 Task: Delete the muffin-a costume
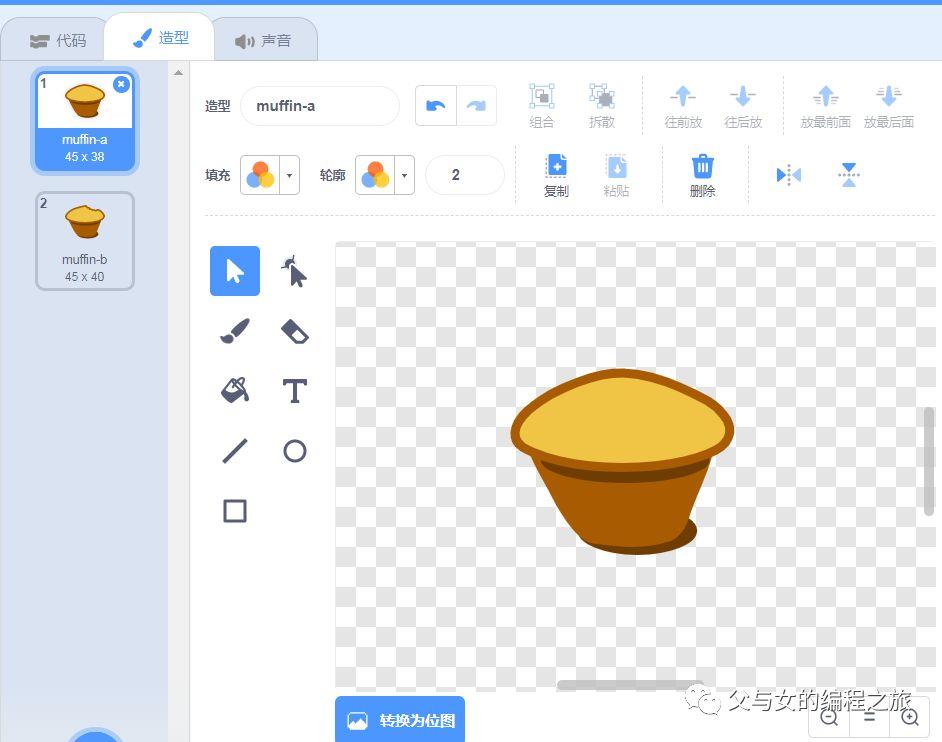[121, 84]
